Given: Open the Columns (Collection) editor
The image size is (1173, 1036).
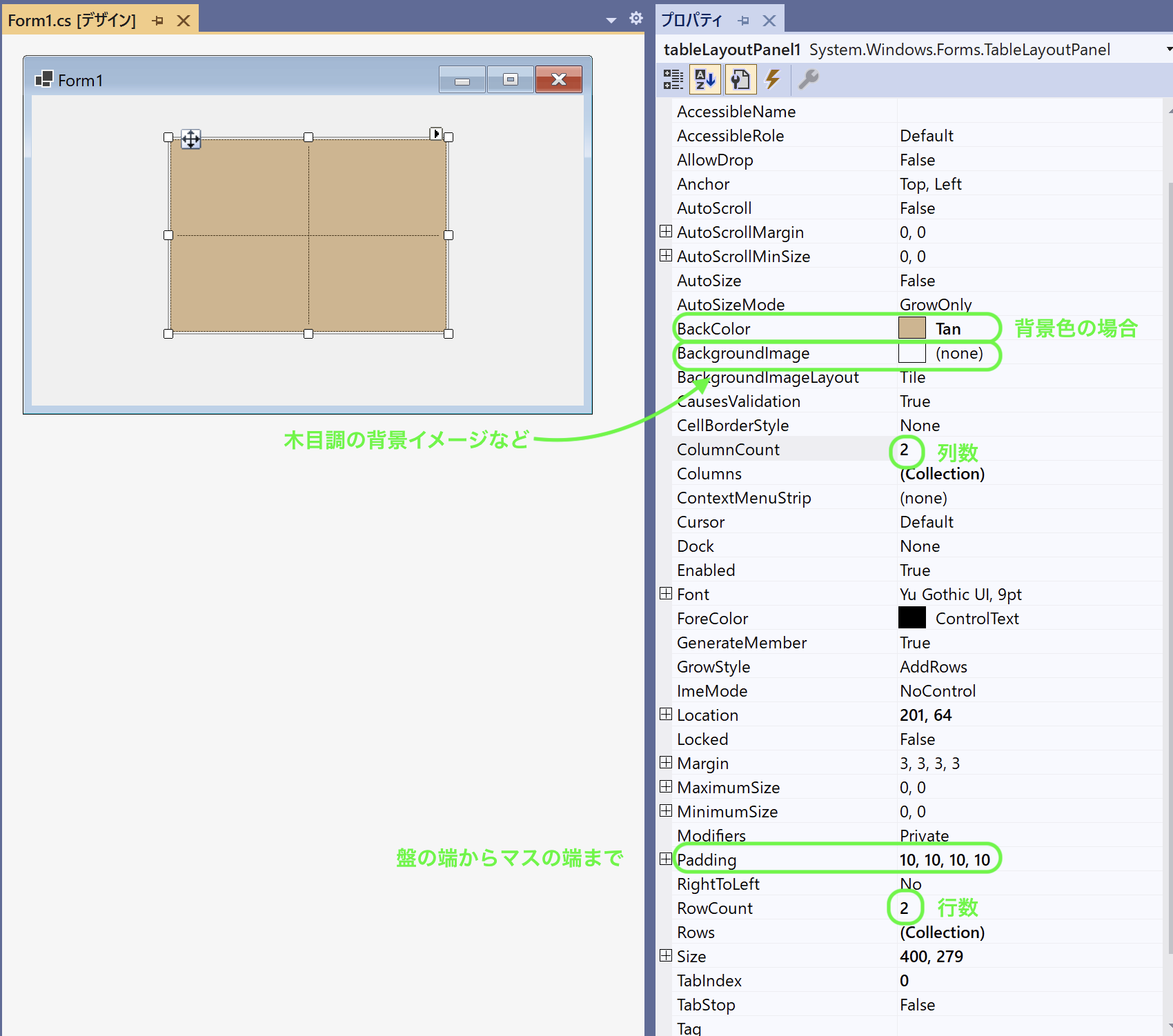Looking at the screenshot, I should (941, 473).
